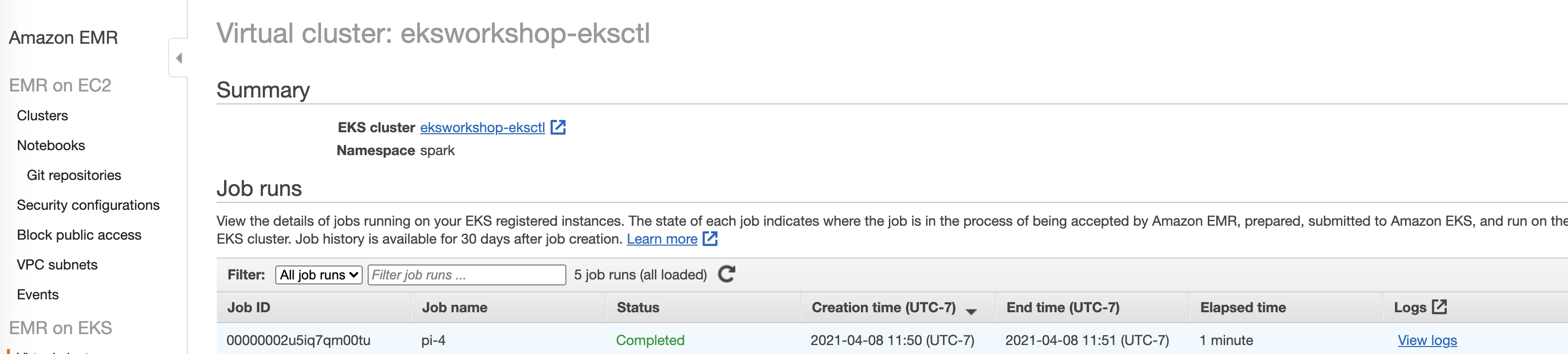The width and height of the screenshot is (1568, 354).
Task: Open the eksworkshop-eksctl EKS cluster link
Action: [x=482, y=127]
